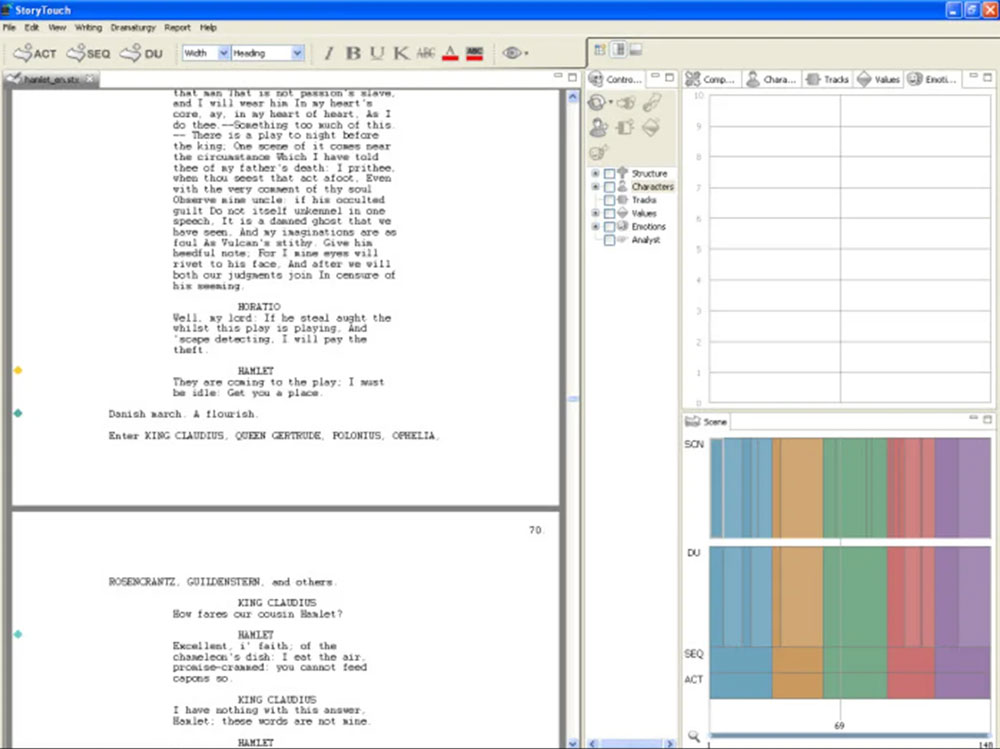Click the orange act block in SCN timeline

(797, 488)
